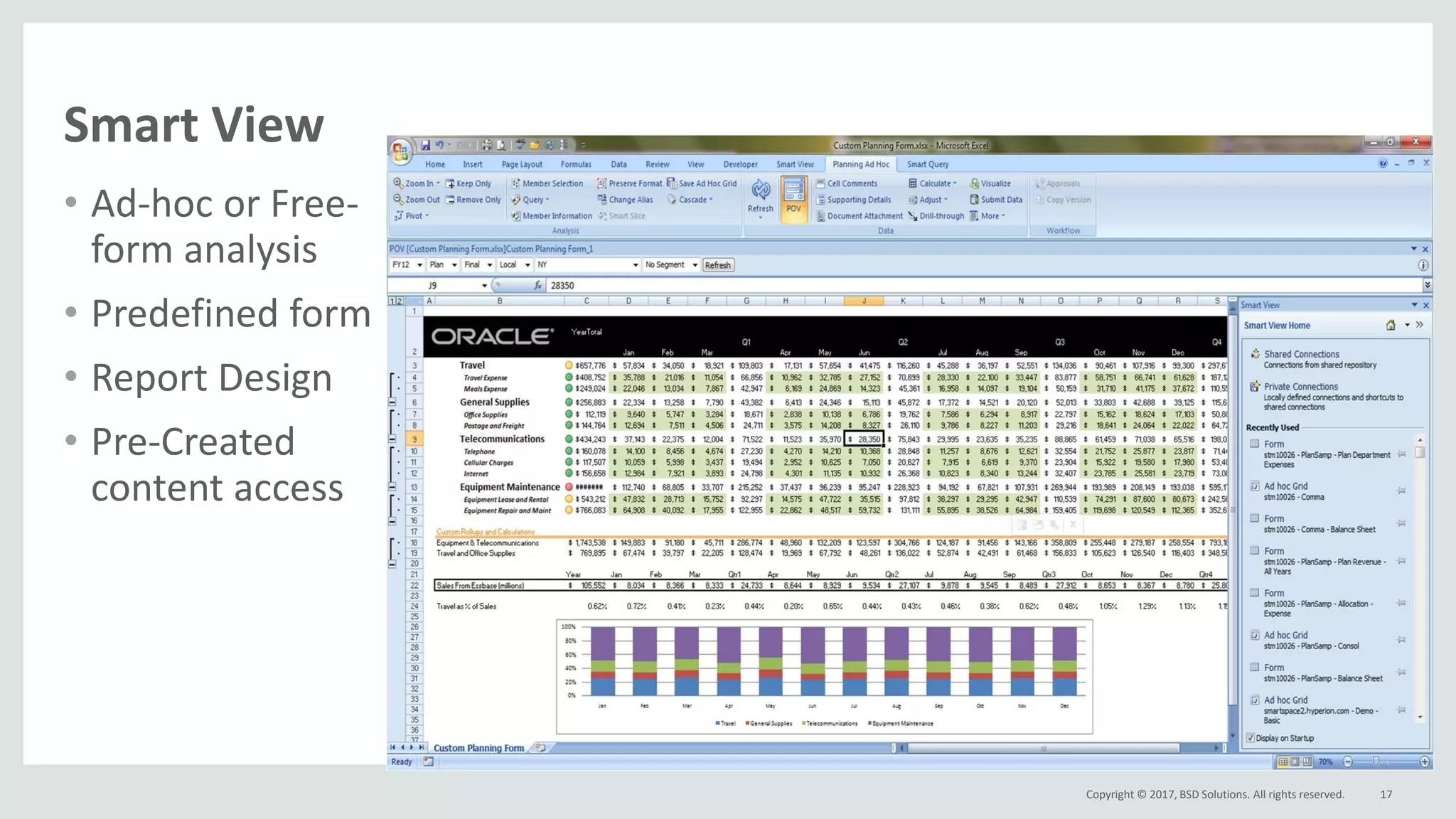
Task: Click the Refresh button in the POV bar
Action: click(x=717, y=265)
